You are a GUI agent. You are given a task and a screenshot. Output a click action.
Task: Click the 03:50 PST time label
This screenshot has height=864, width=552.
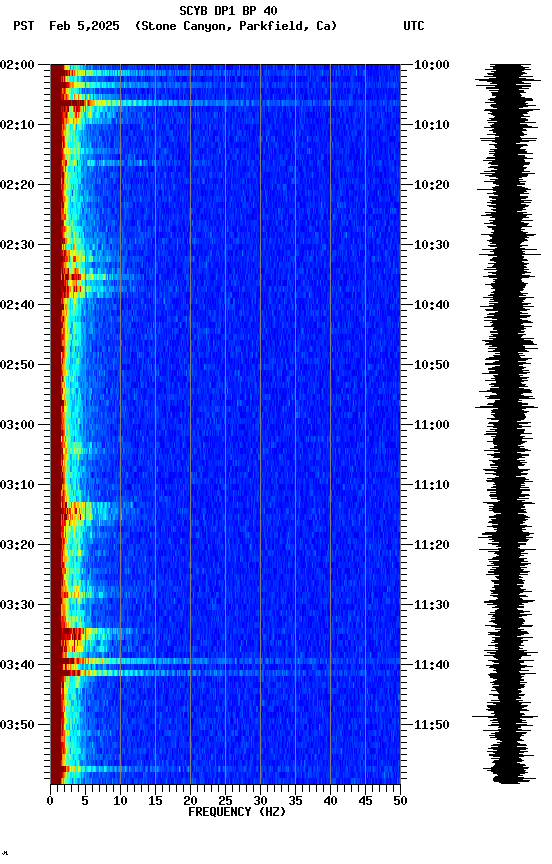[17, 725]
